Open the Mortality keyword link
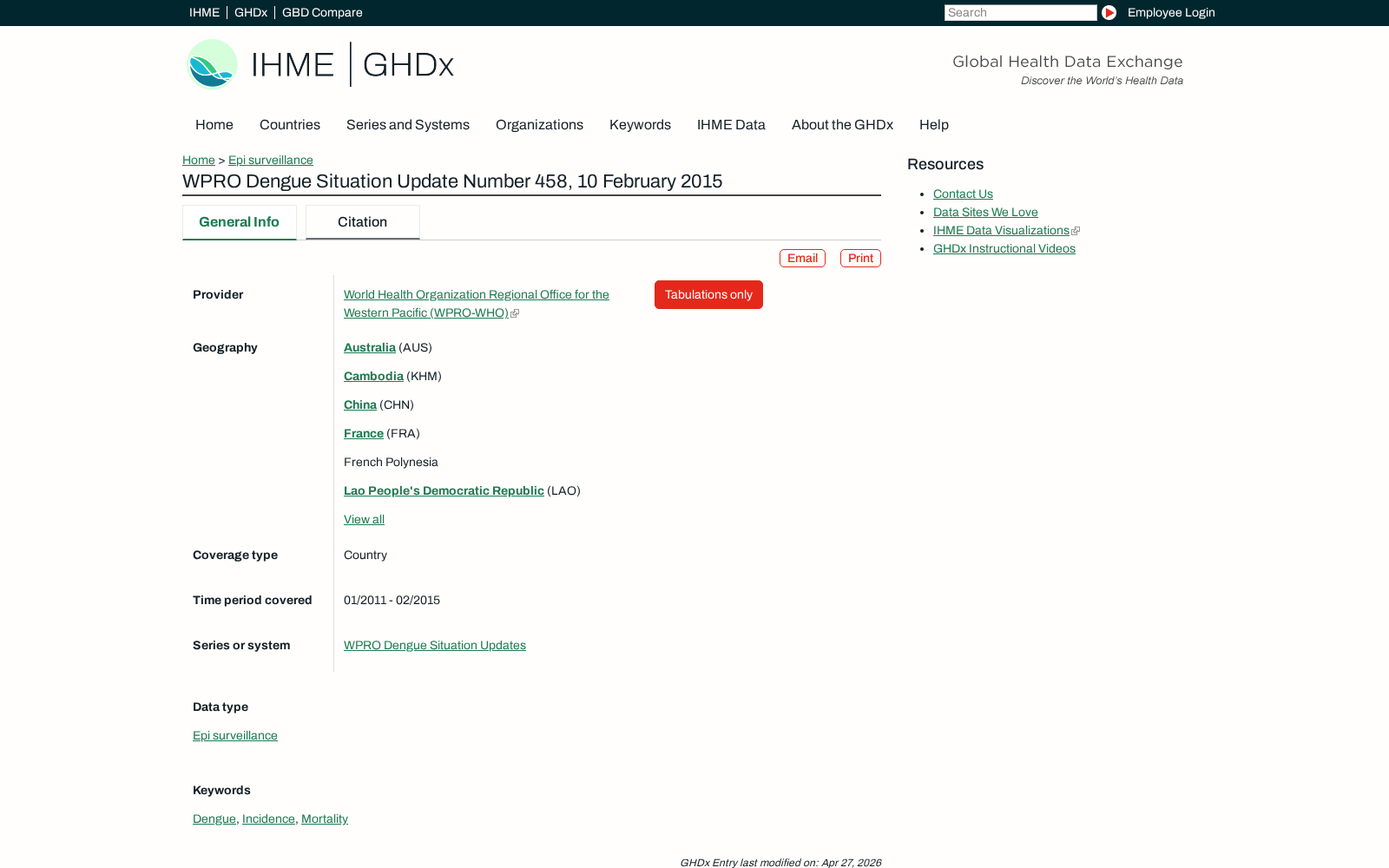This screenshot has width=1389, height=868. tap(325, 819)
